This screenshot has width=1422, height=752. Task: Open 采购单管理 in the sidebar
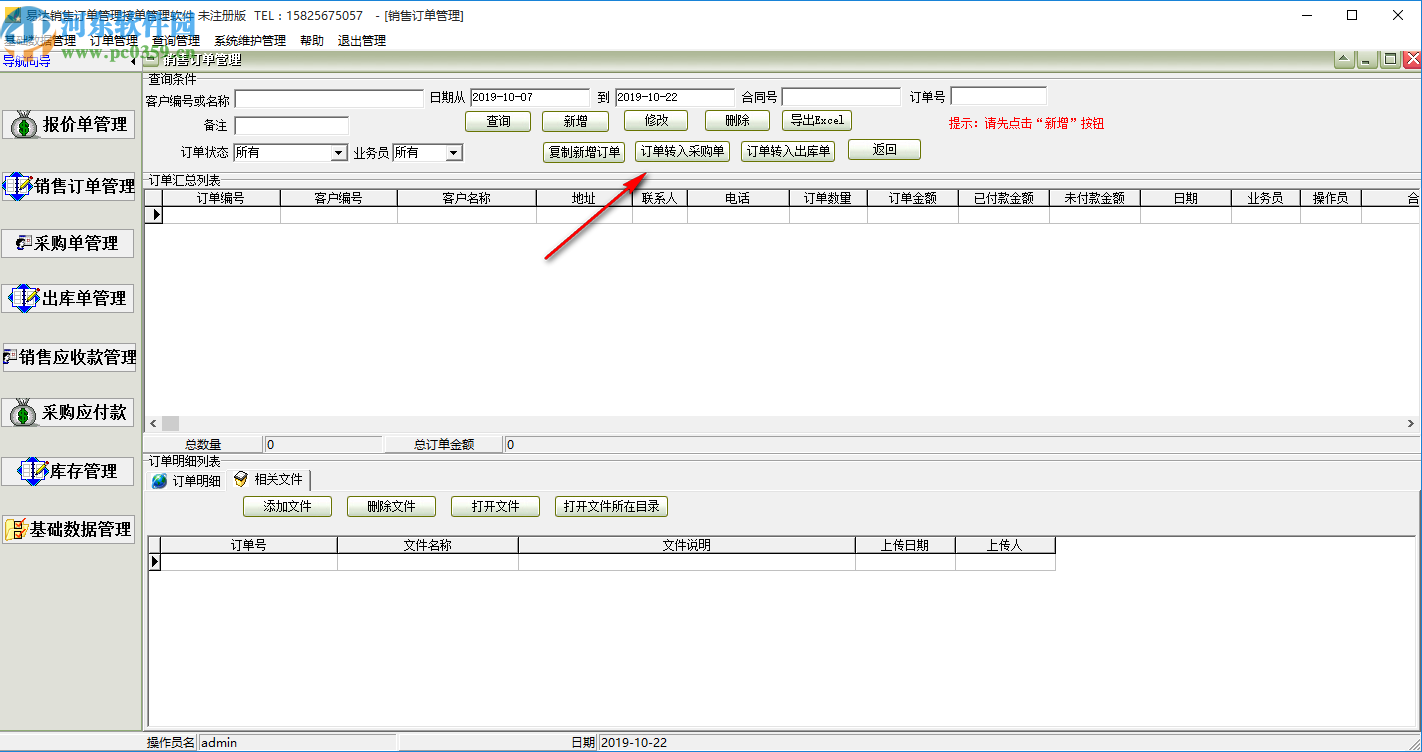pos(69,243)
